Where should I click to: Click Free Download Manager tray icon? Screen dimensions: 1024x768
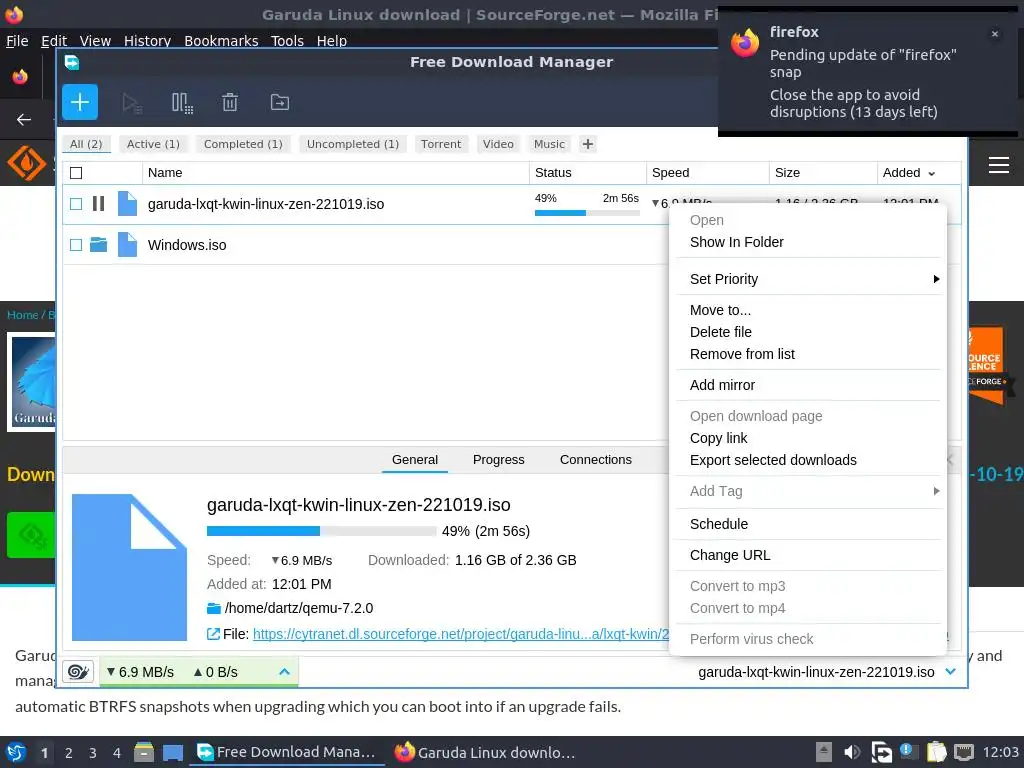(881, 752)
